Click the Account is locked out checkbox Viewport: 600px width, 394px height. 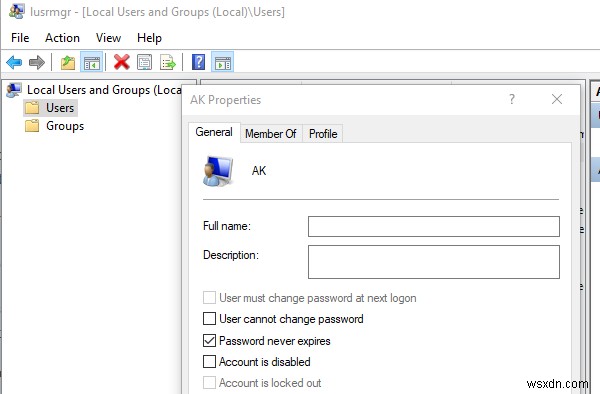209,383
